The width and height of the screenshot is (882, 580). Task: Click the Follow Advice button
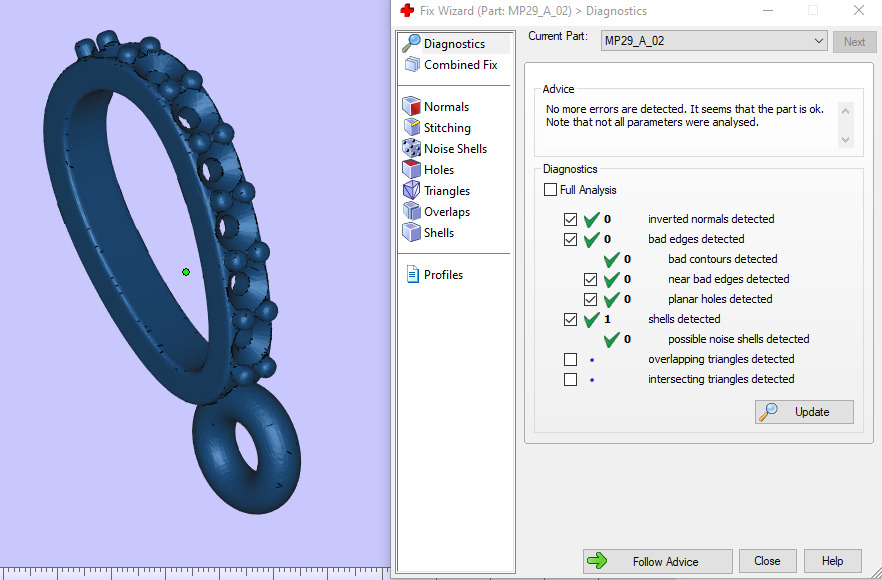pyautogui.click(x=658, y=561)
